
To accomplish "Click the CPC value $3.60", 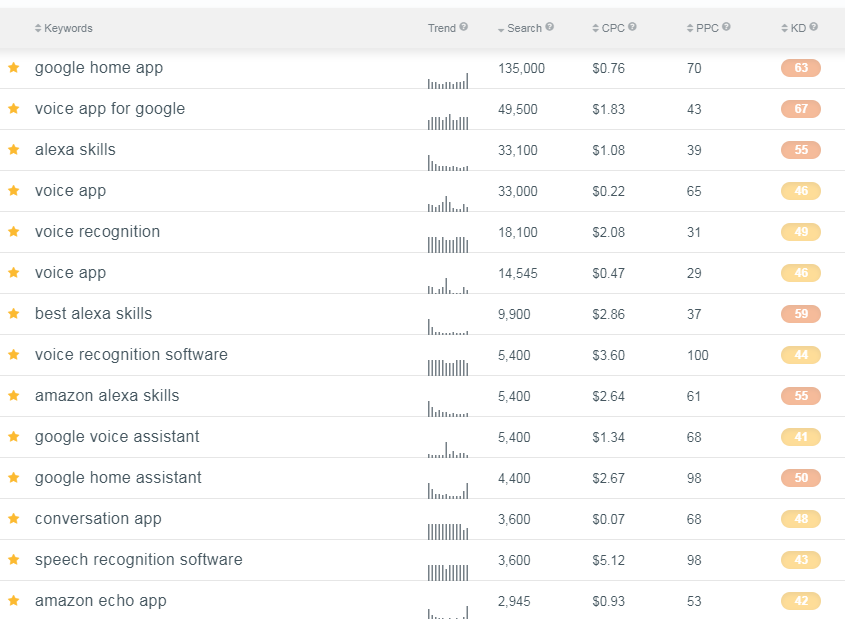I will coord(608,356).
